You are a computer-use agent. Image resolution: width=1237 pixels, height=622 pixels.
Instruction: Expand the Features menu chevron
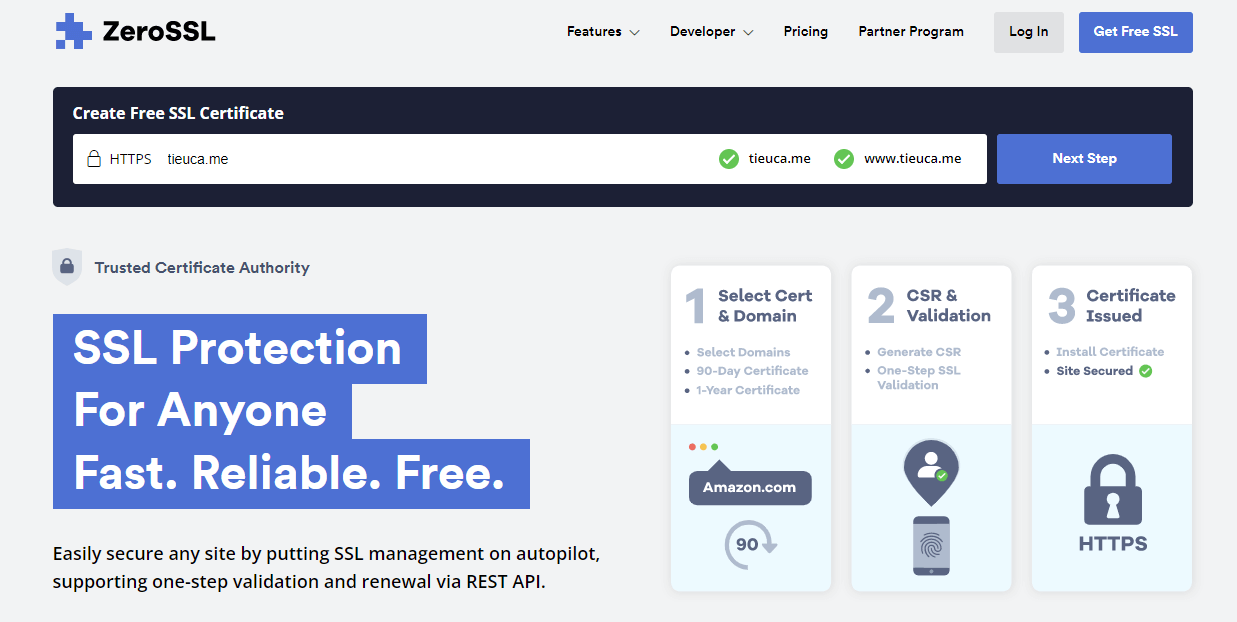634,32
